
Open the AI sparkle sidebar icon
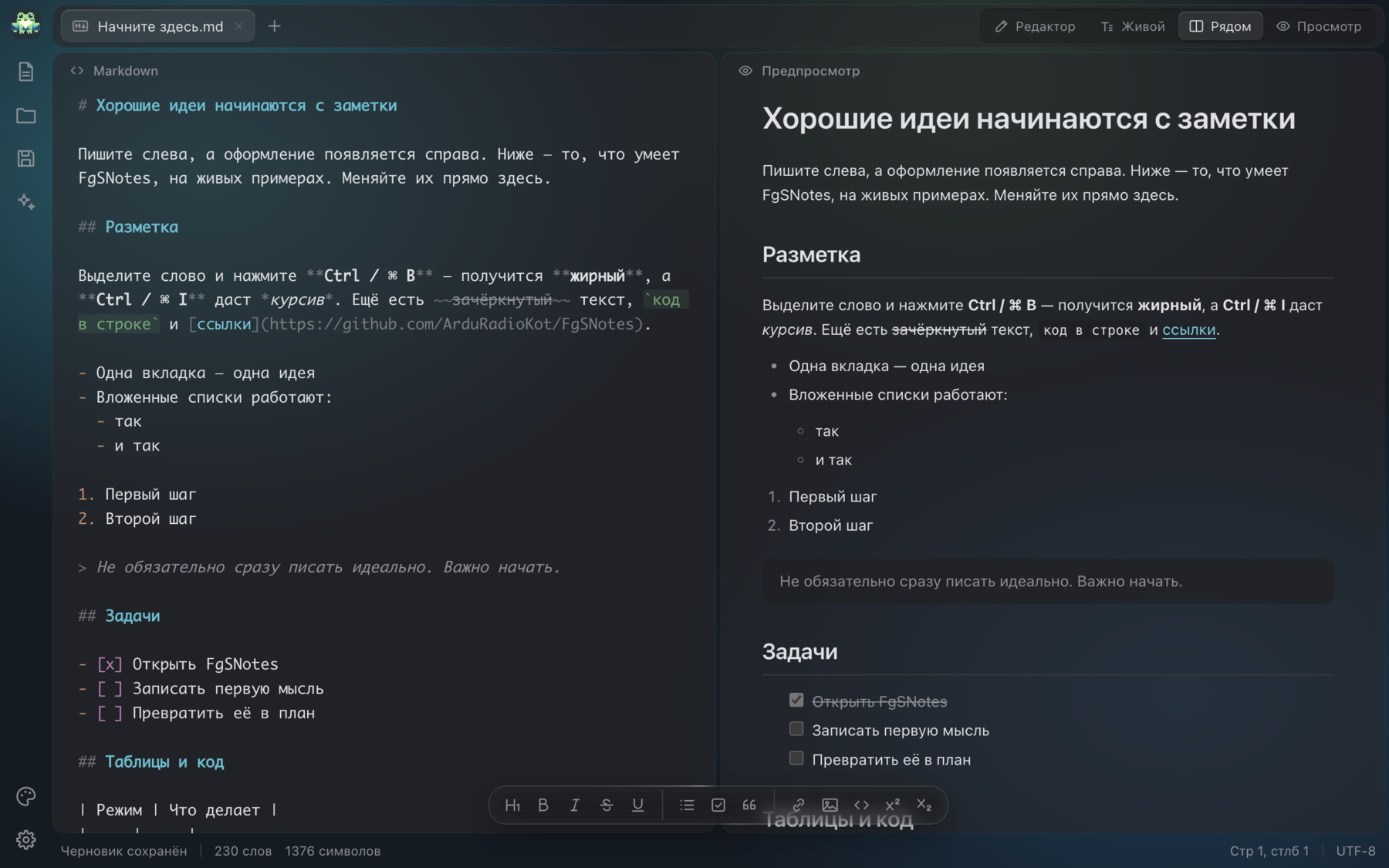[25, 201]
